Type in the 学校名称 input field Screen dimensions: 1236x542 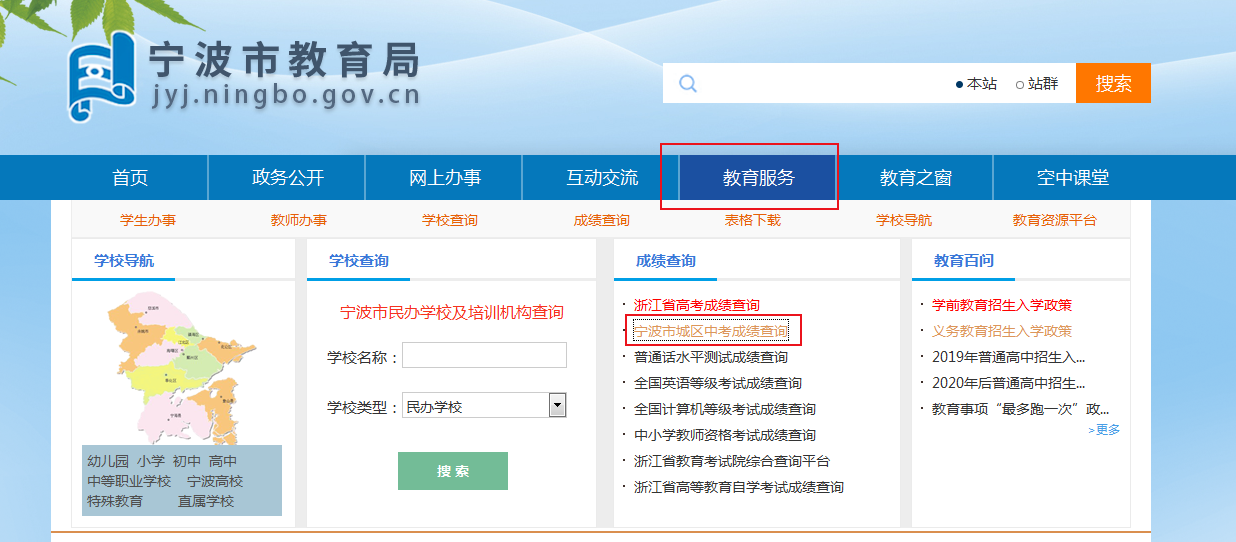(x=484, y=355)
